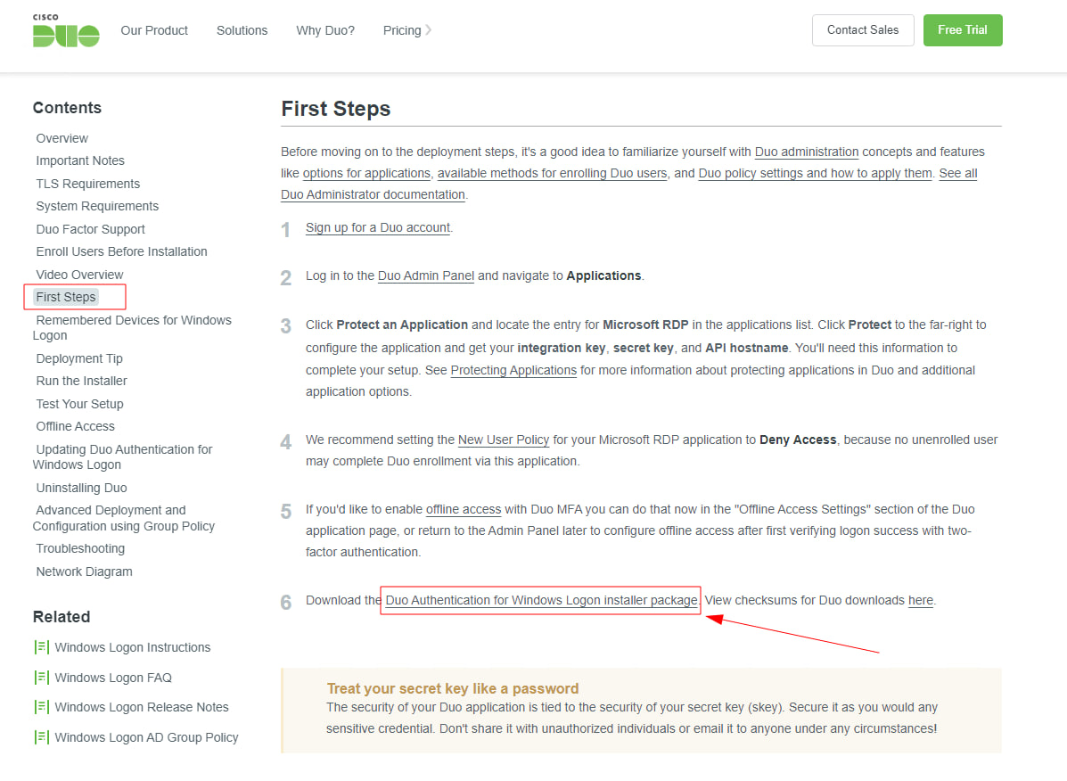The width and height of the screenshot is (1067, 781).
Task: View checksums via the here link
Action: click(921, 600)
